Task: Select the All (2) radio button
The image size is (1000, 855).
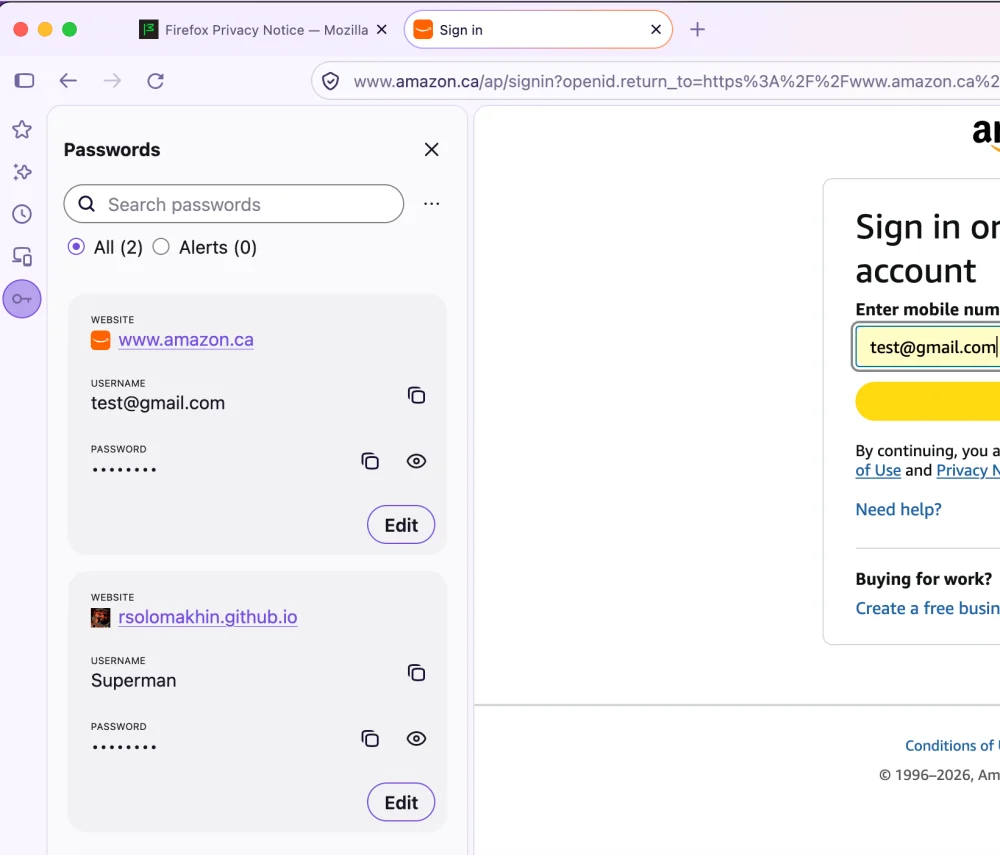Action: pos(76,247)
